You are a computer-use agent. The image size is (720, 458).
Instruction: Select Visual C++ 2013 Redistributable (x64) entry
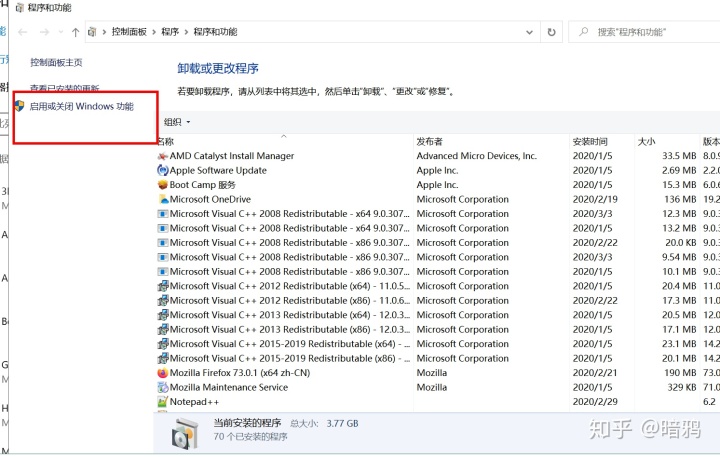[x=290, y=315]
